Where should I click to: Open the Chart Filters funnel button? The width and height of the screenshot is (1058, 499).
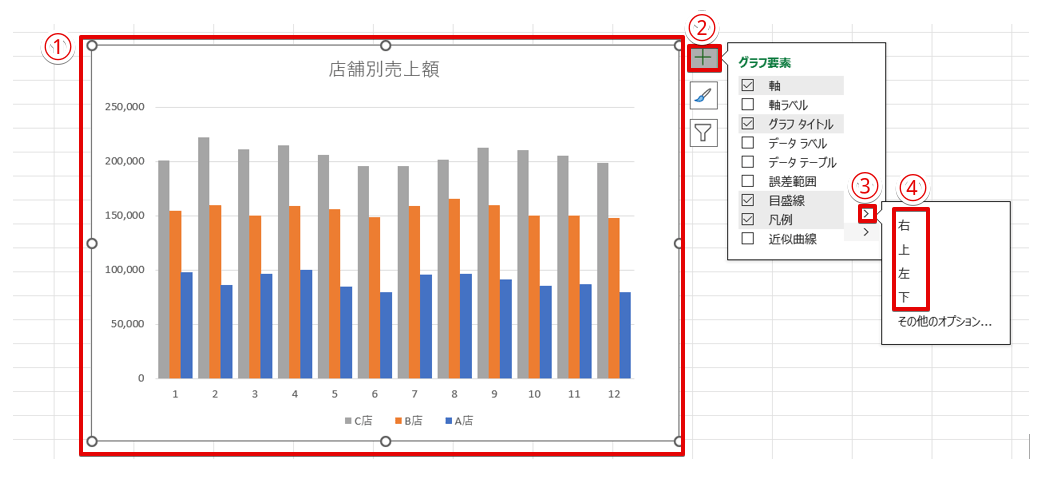(704, 132)
